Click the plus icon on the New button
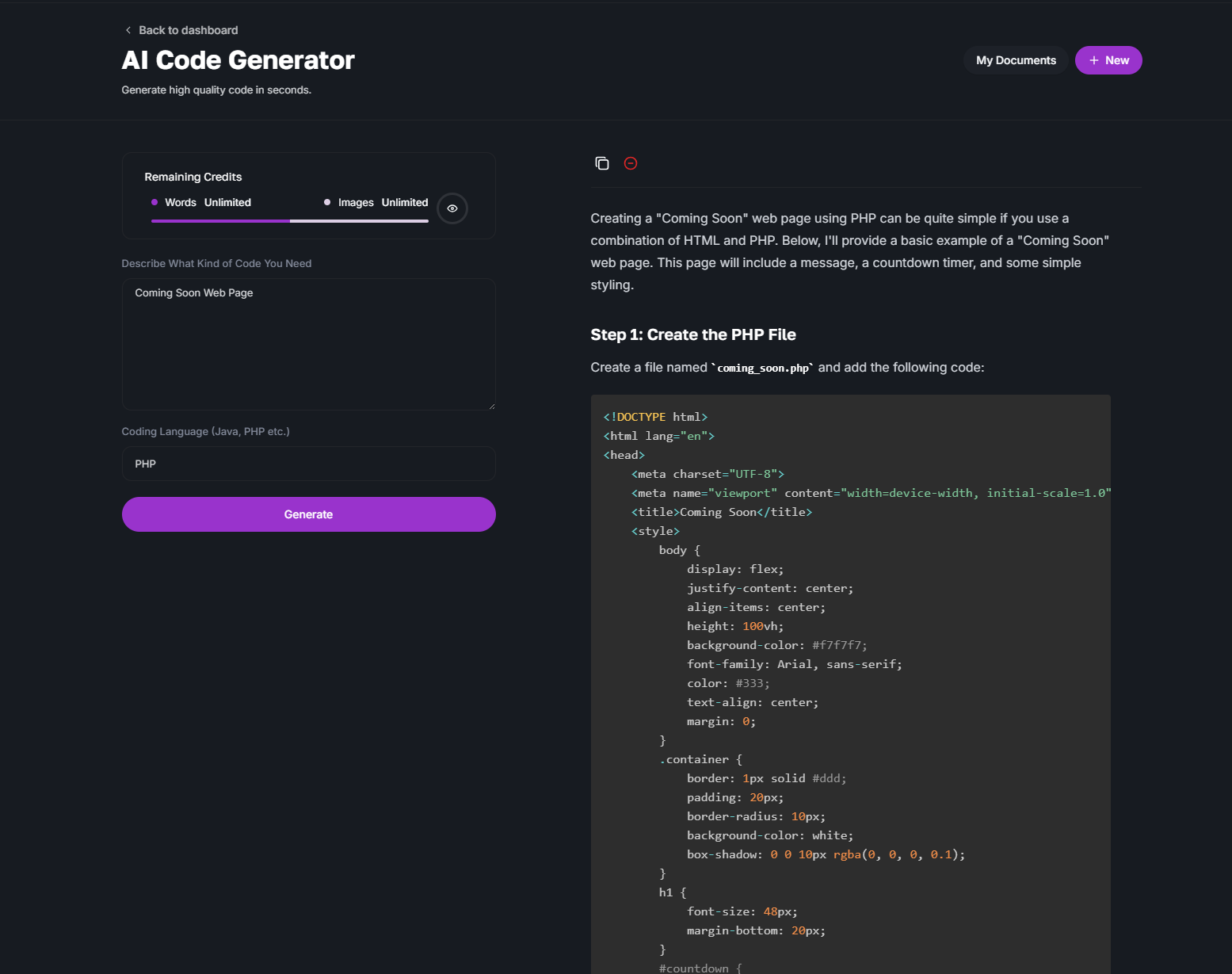Viewport: 1232px width, 974px height. [x=1093, y=60]
